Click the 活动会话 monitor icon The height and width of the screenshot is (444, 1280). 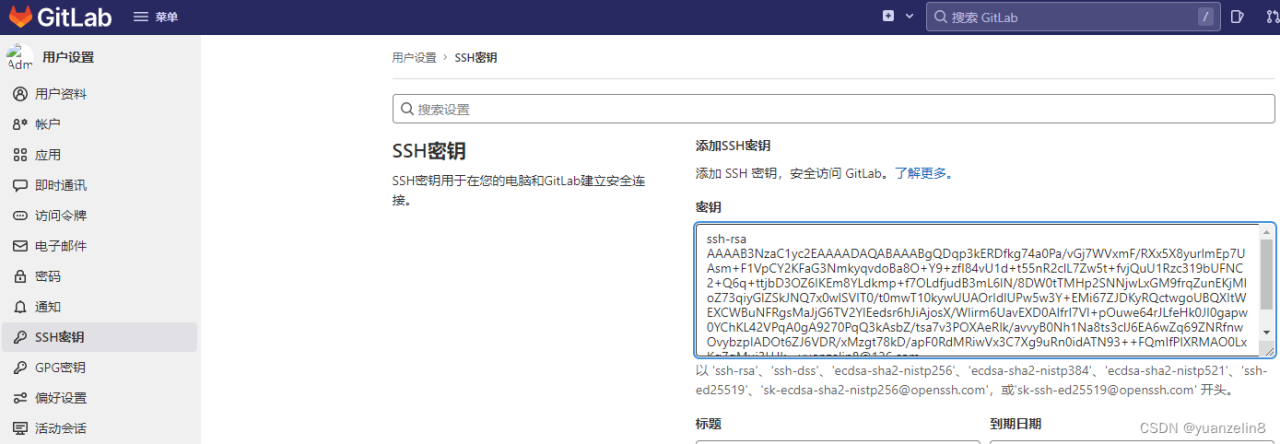[19, 428]
